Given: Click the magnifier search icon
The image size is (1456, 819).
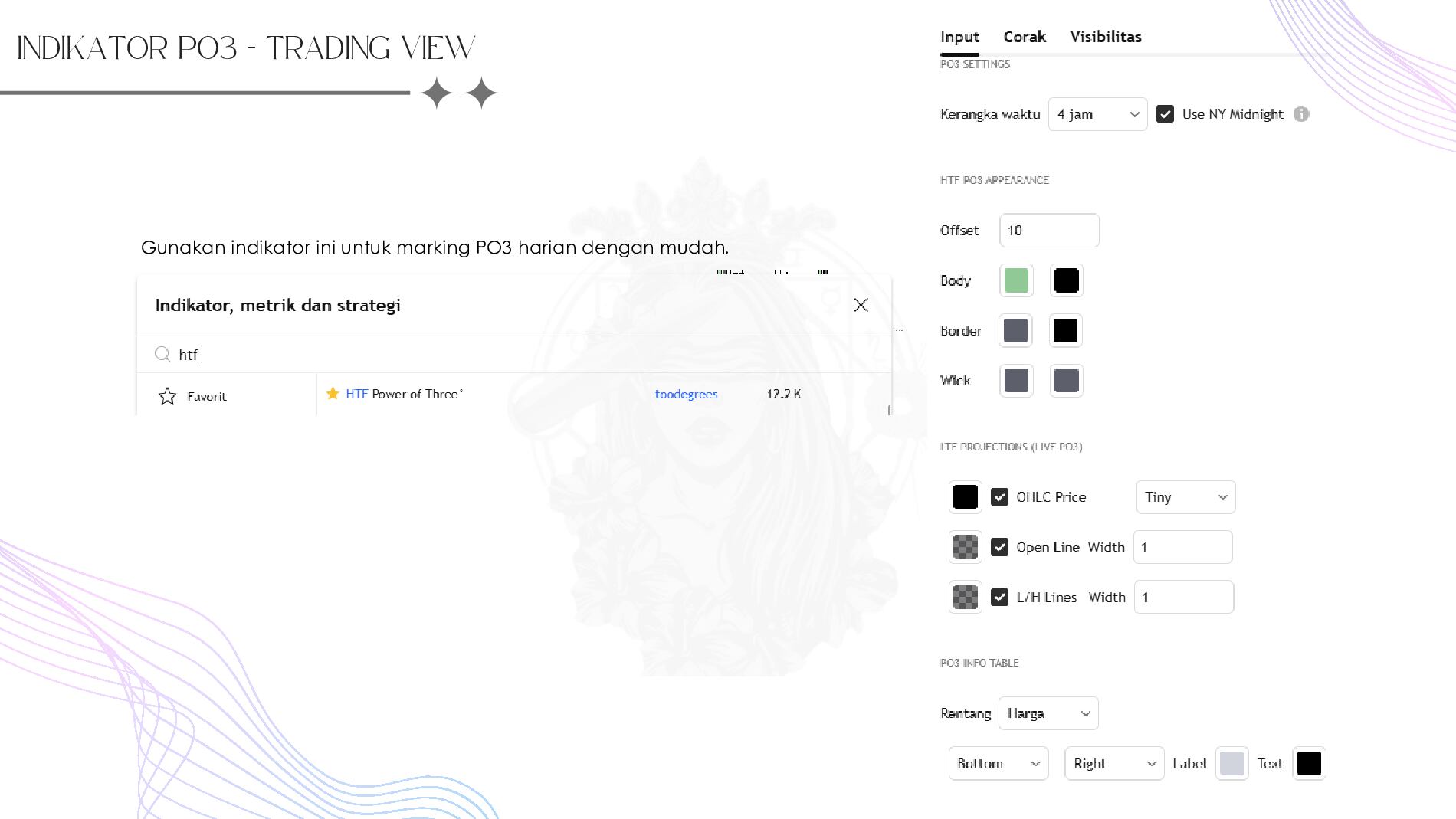Looking at the screenshot, I should [162, 354].
